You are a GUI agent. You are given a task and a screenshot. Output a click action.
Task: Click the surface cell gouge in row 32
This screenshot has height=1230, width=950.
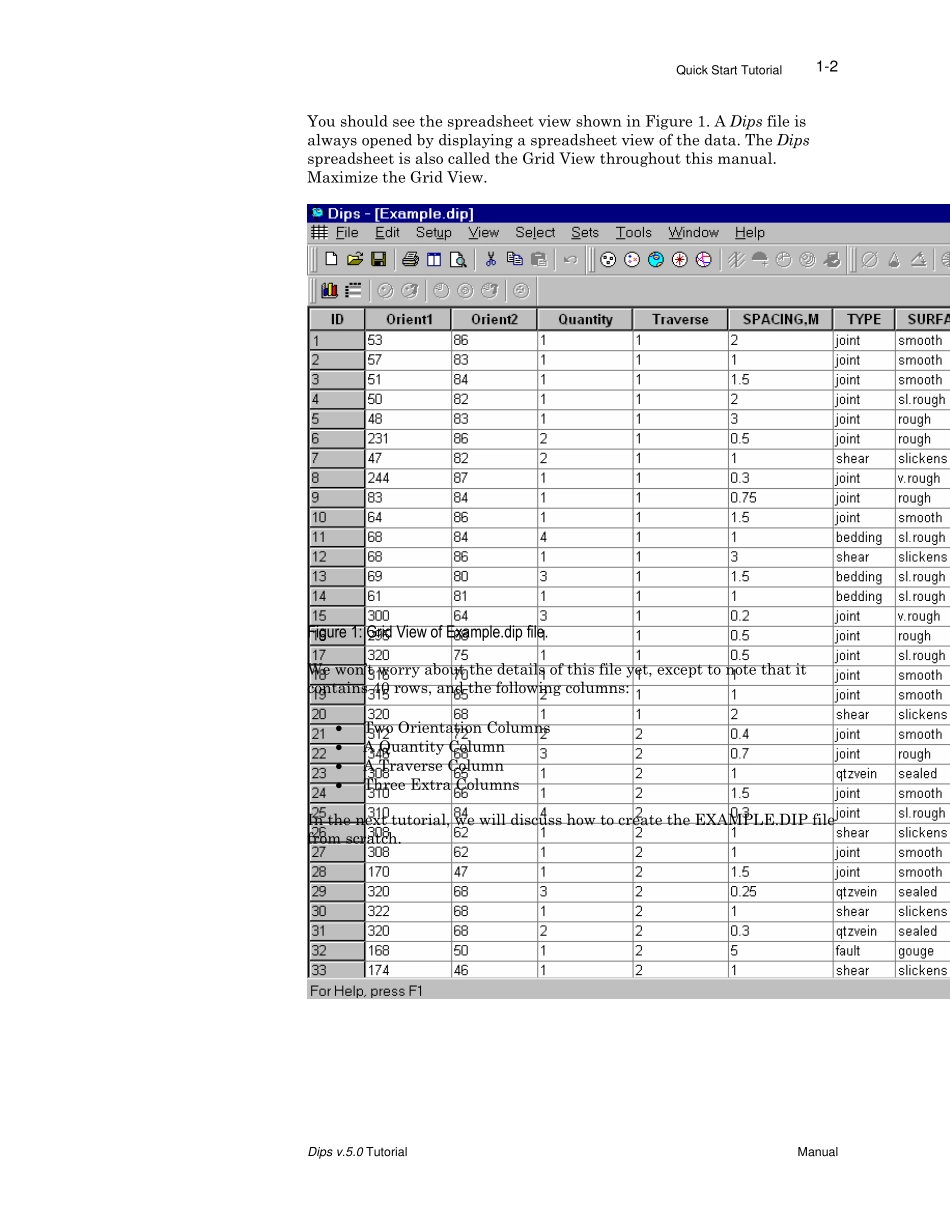[922, 951]
